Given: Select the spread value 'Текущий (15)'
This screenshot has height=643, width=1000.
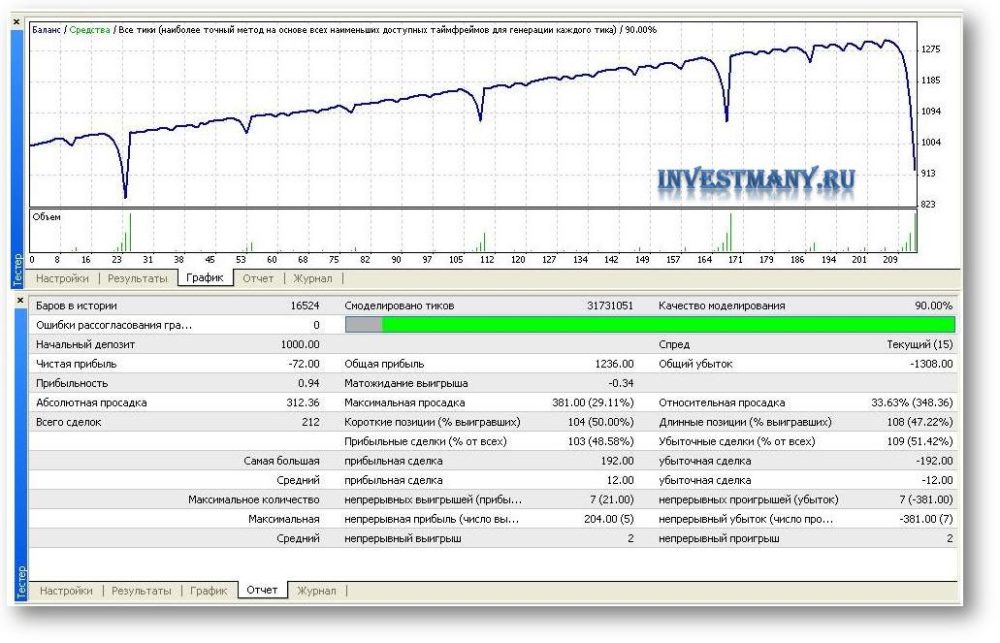Looking at the screenshot, I should pos(920,344).
